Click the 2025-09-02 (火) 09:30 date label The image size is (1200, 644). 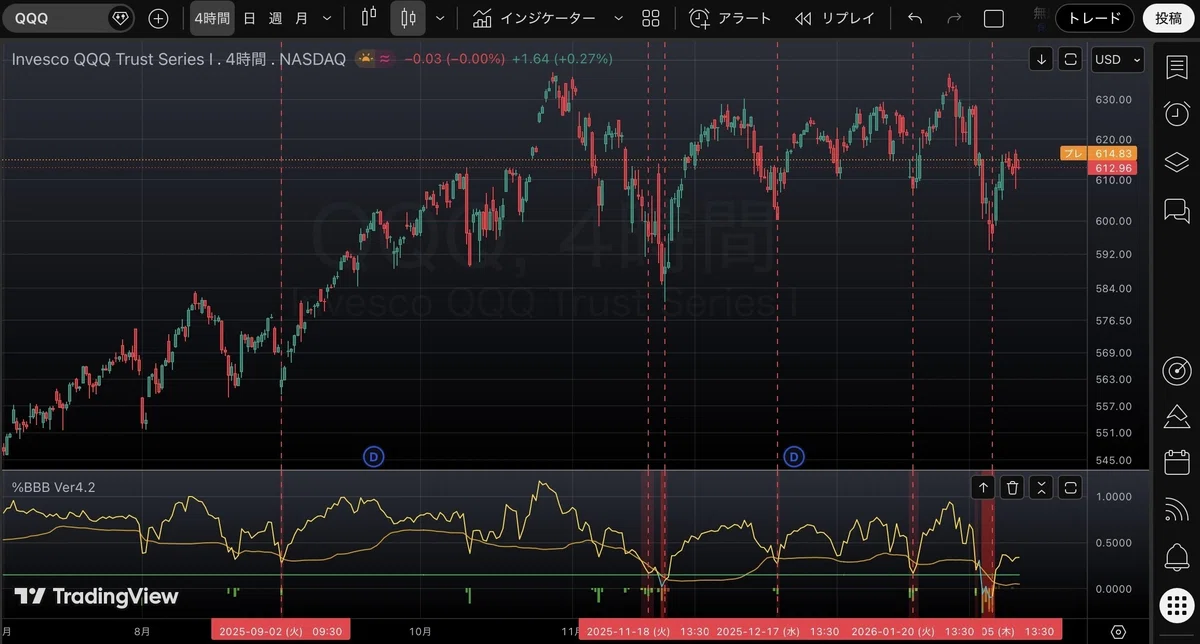[x=281, y=632]
